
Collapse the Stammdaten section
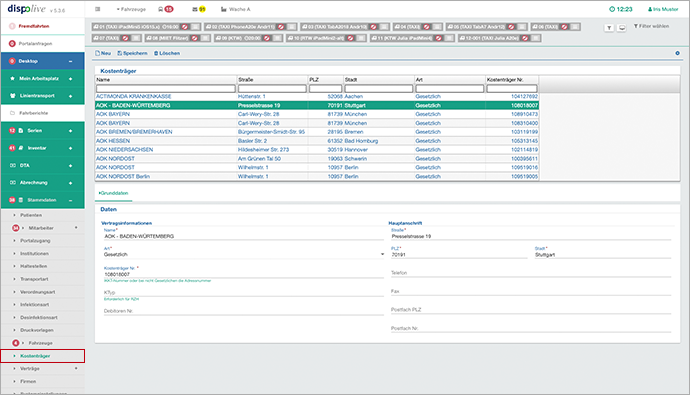coord(70,200)
